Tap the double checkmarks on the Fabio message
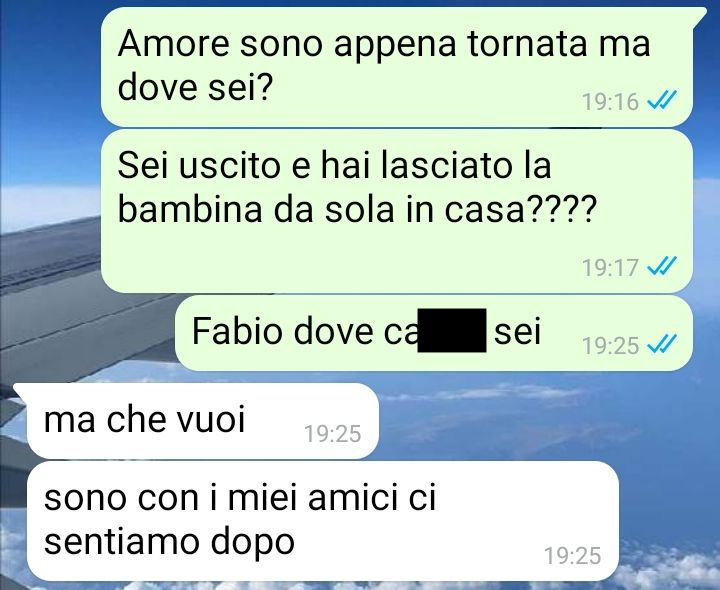This screenshot has height=590, width=720. click(662, 344)
